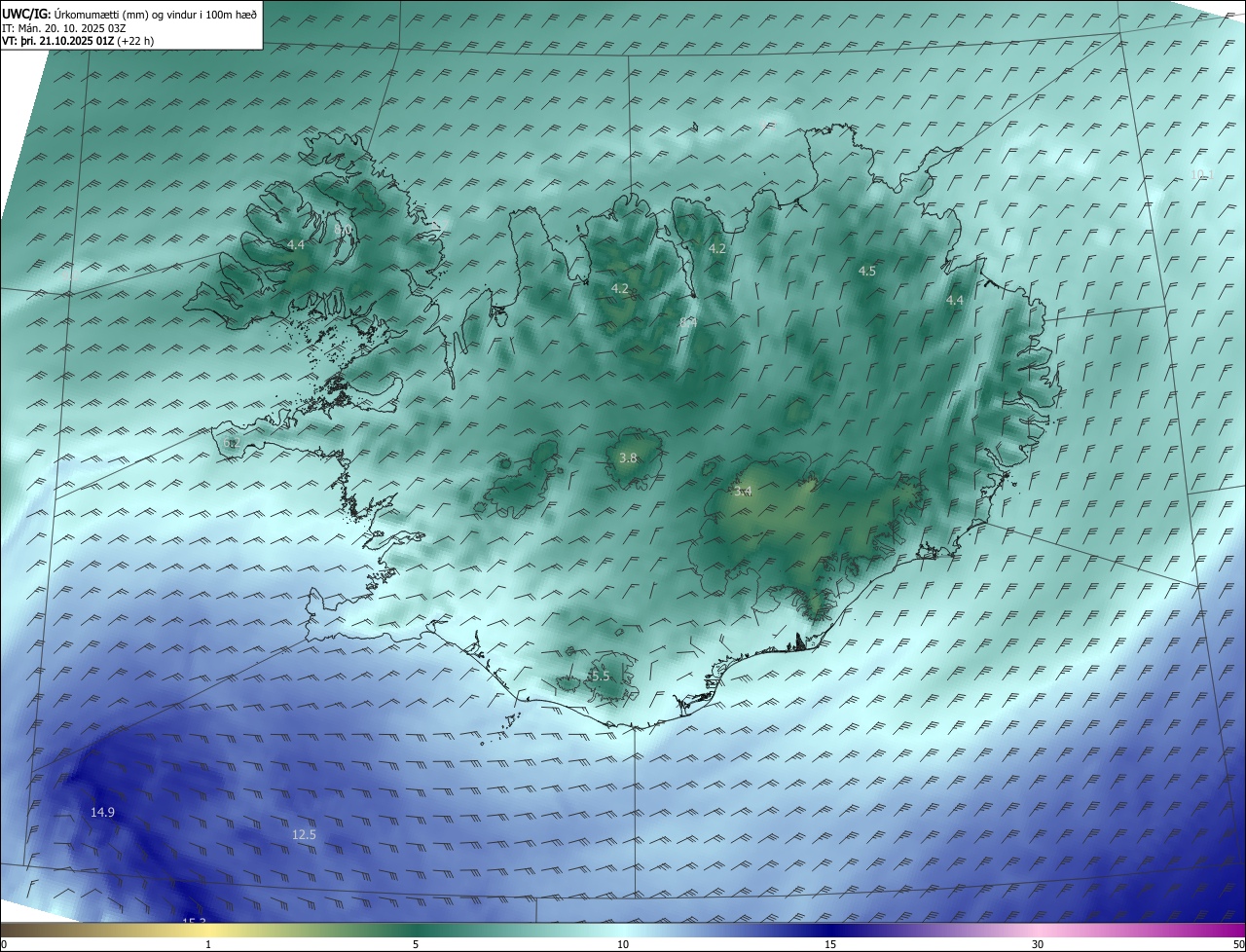Click the yellow segment of the color scale bar

click(208, 930)
